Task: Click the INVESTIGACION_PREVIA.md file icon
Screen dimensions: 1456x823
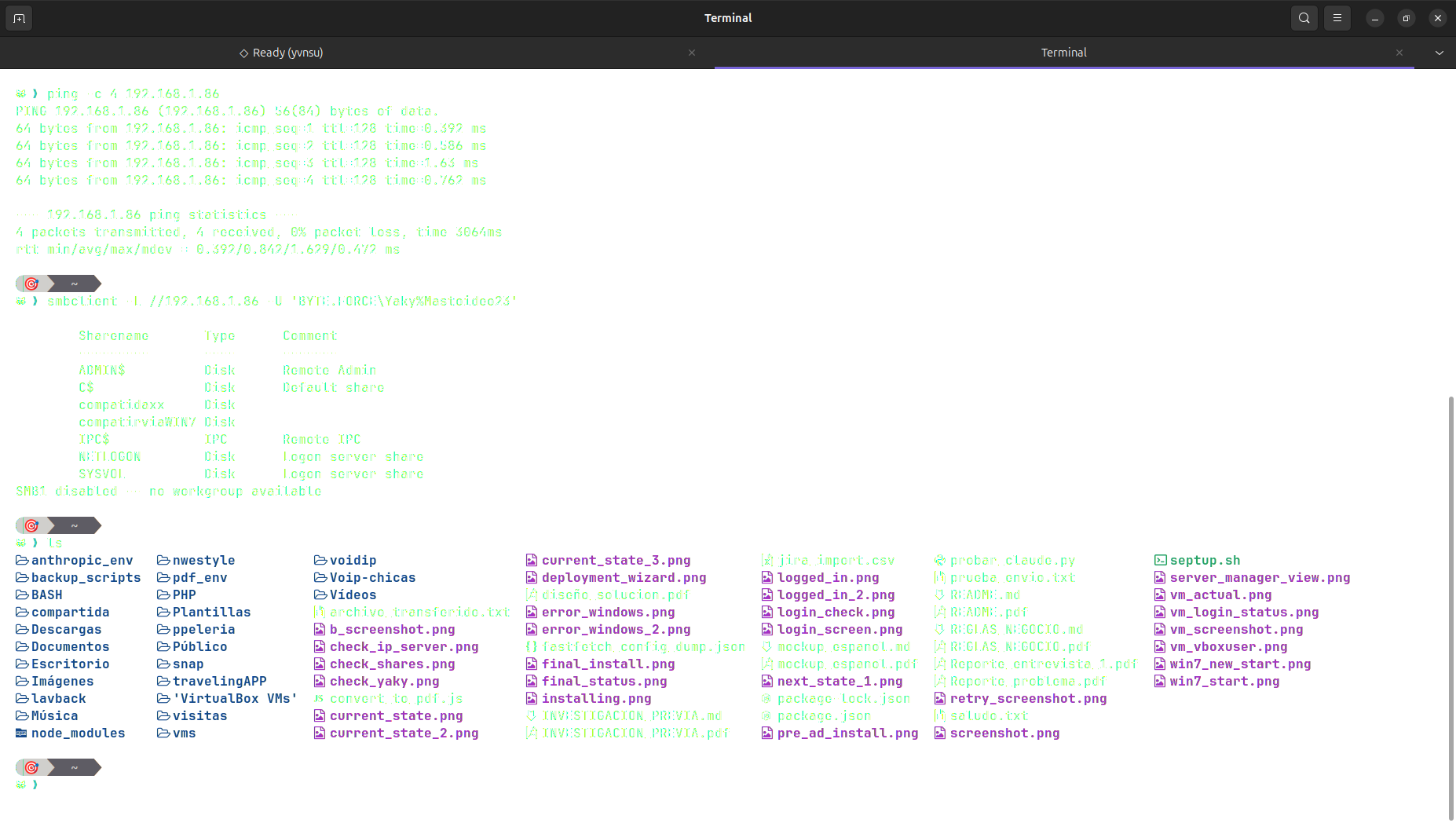Action: [x=532, y=715]
